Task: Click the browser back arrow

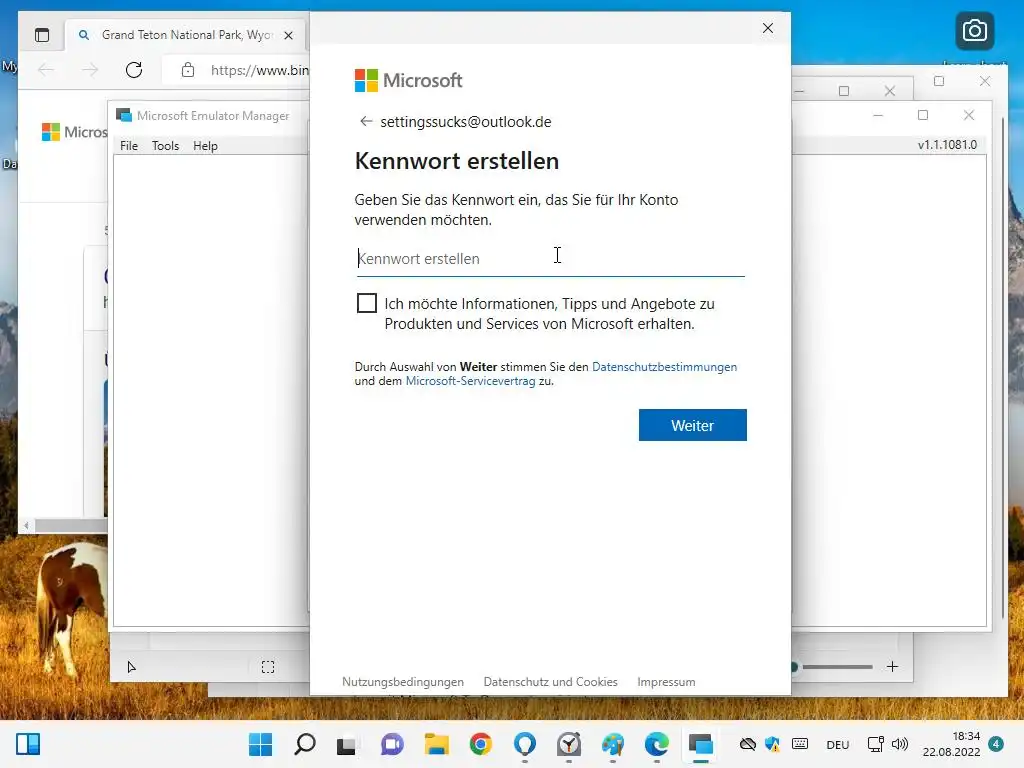Action: click(x=46, y=70)
